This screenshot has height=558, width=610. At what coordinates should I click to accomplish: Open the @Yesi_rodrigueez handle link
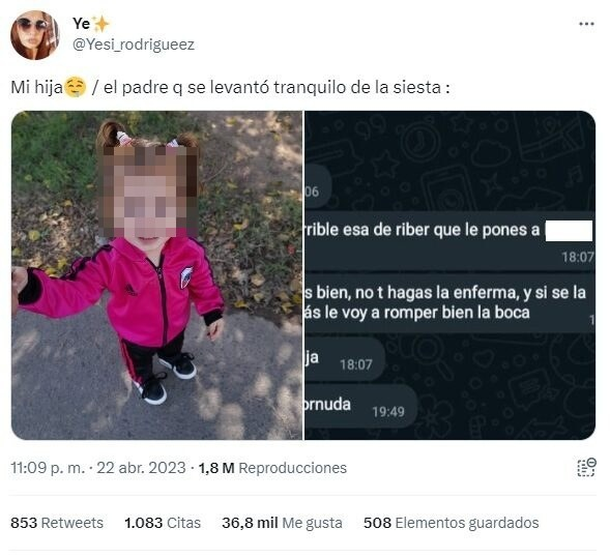coord(133,45)
